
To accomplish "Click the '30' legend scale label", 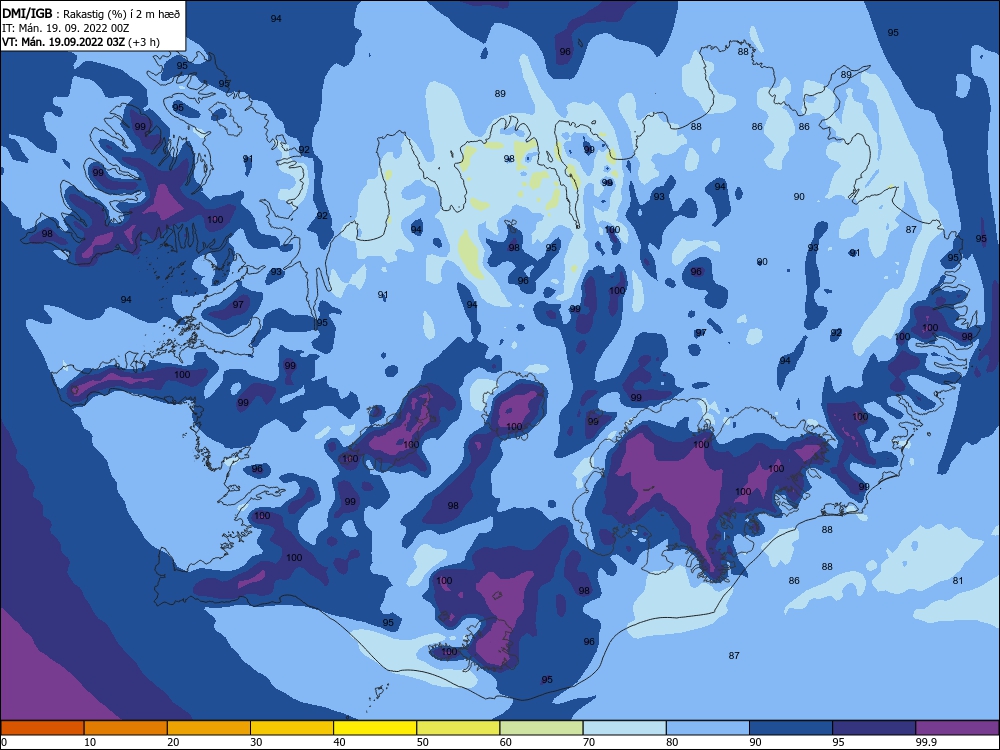I will [x=256, y=742].
